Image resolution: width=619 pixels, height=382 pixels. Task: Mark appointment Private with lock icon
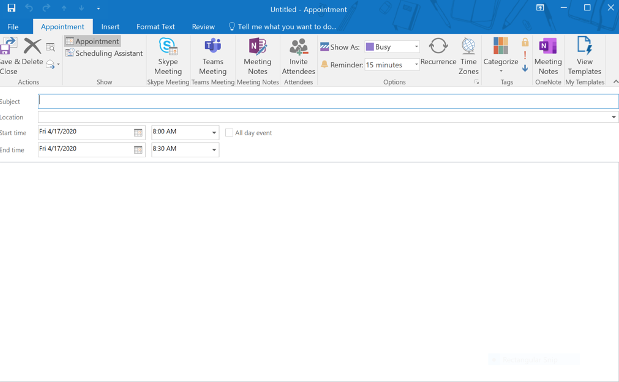tap(525, 42)
